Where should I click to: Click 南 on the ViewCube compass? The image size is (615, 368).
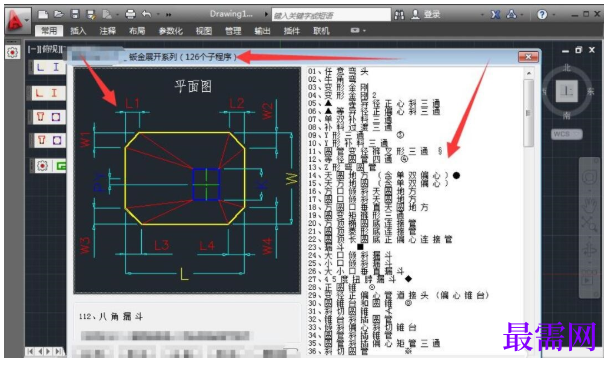tap(567, 115)
